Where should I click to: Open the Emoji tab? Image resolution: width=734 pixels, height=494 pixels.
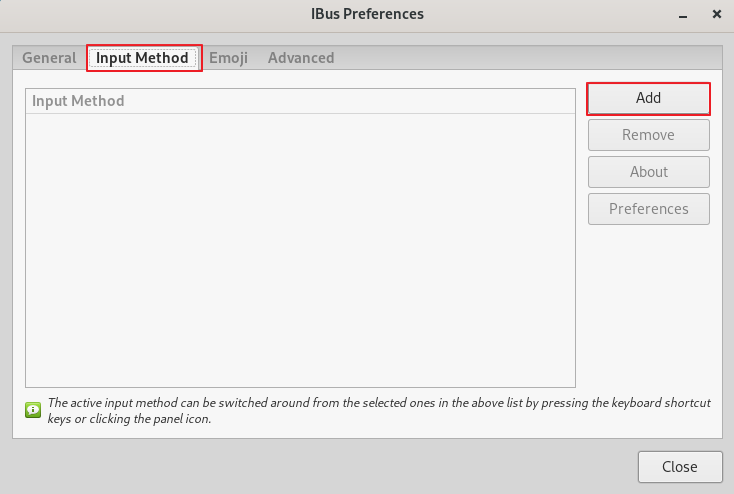pyautogui.click(x=228, y=58)
